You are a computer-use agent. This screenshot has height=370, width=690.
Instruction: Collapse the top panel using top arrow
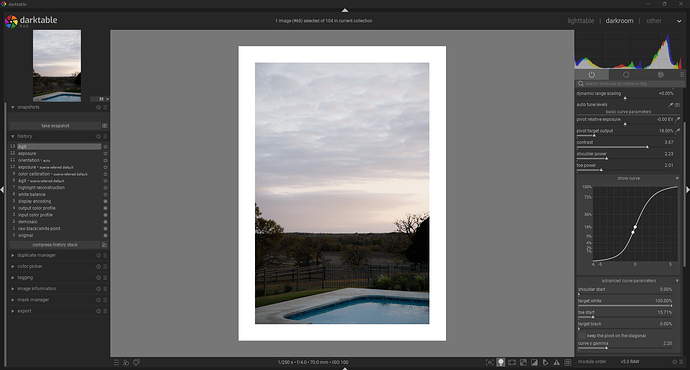pyautogui.click(x=345, y=10)
